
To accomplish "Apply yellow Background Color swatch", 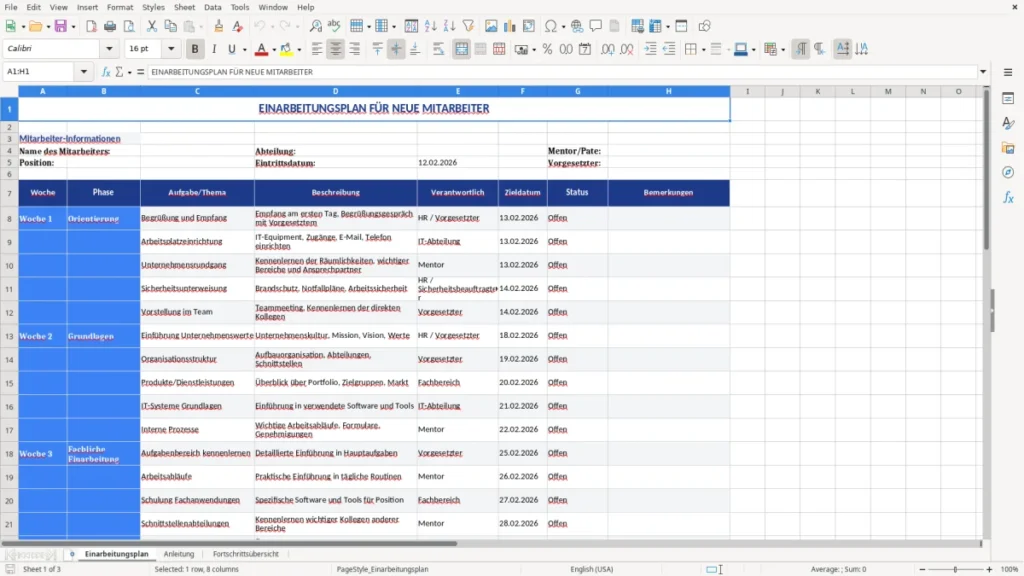I will (x=286, y=49).
